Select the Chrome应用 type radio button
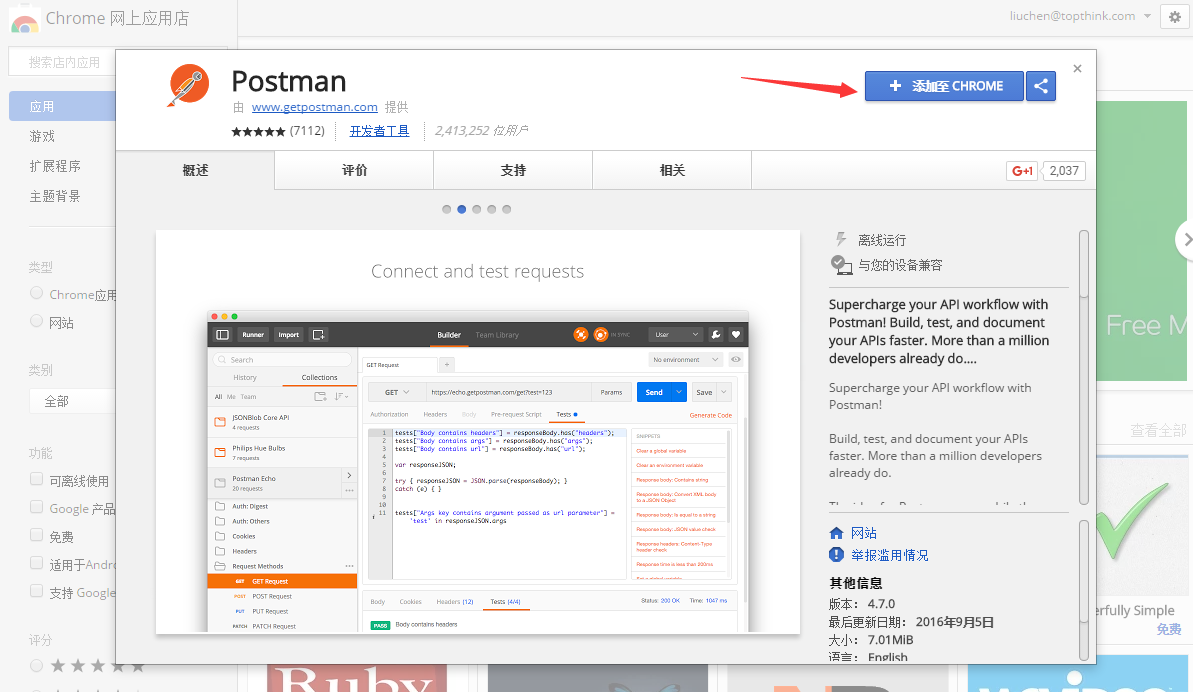 point(36,293)
